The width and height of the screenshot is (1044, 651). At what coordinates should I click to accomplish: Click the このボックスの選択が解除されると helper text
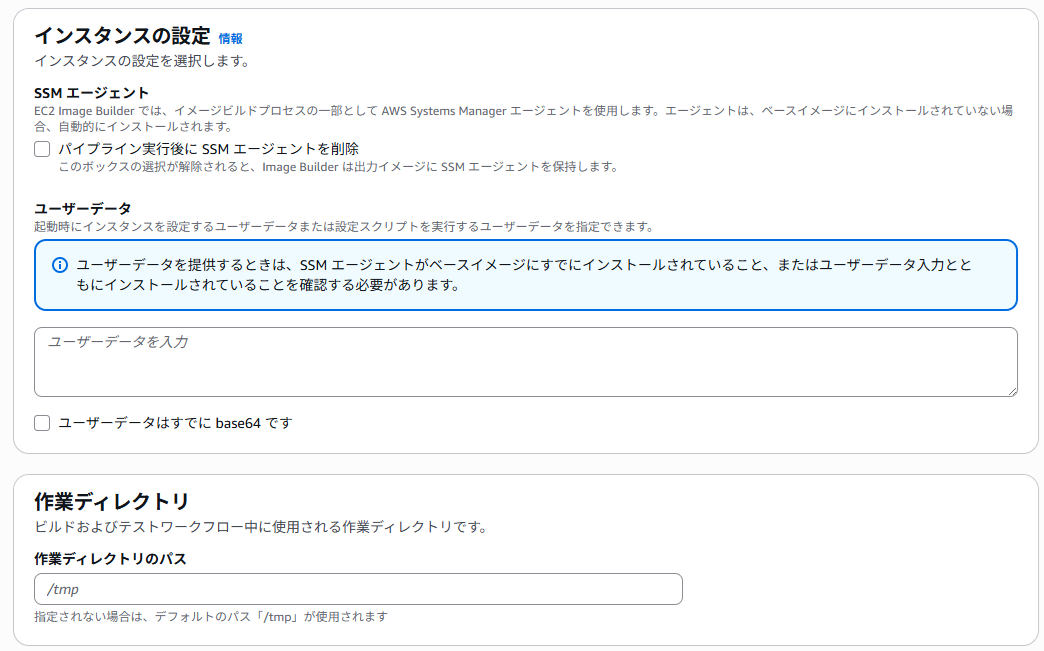[x=338, y=167]
